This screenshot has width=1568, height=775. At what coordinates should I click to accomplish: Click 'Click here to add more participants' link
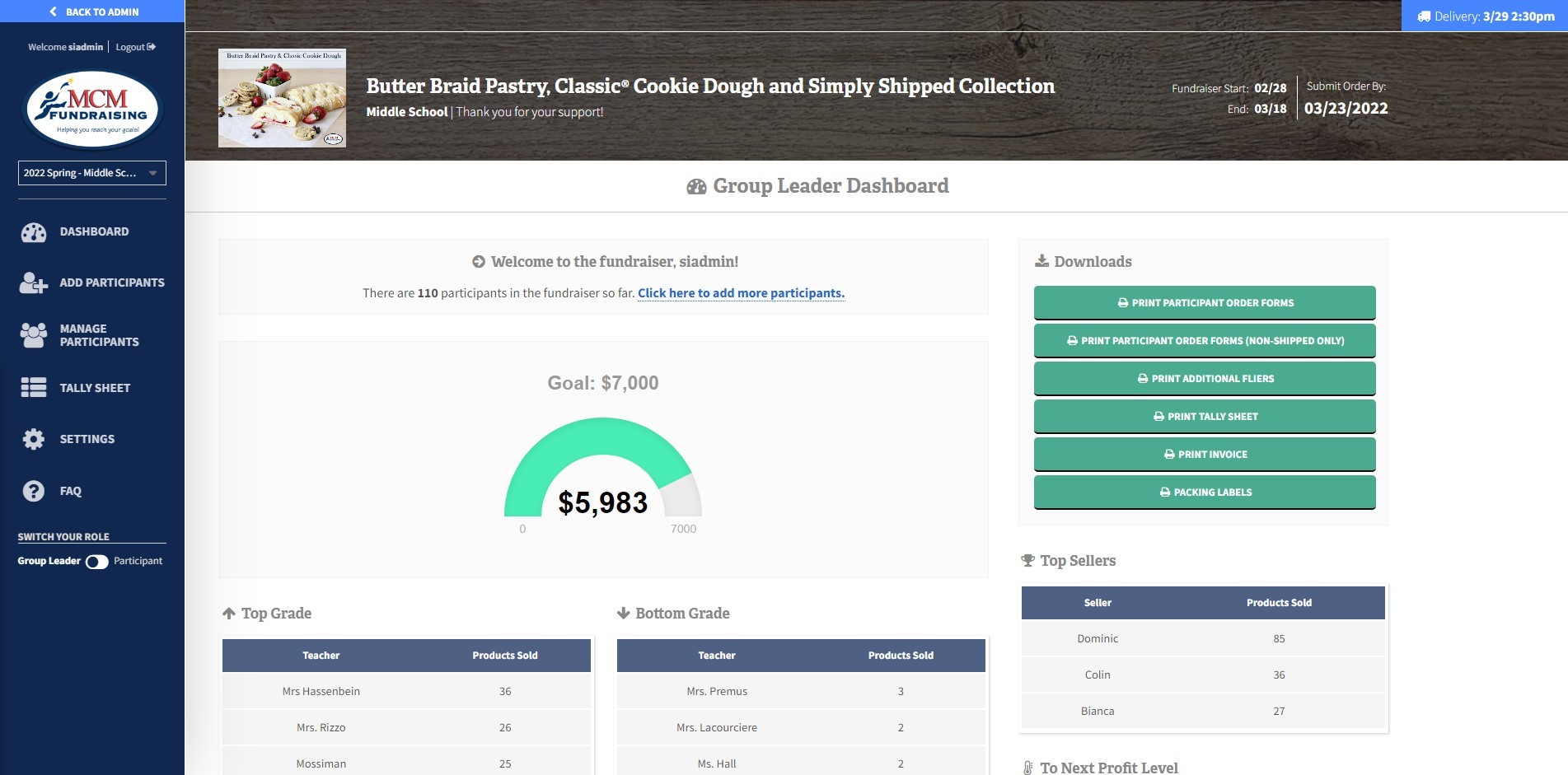[741, 293]
